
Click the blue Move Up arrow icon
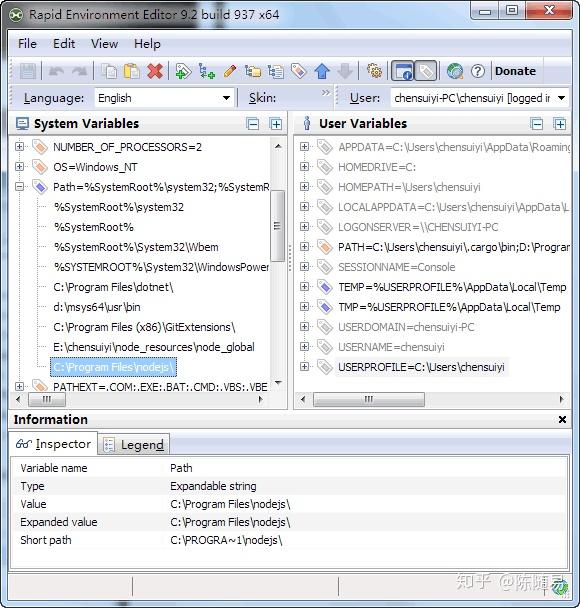322,71
